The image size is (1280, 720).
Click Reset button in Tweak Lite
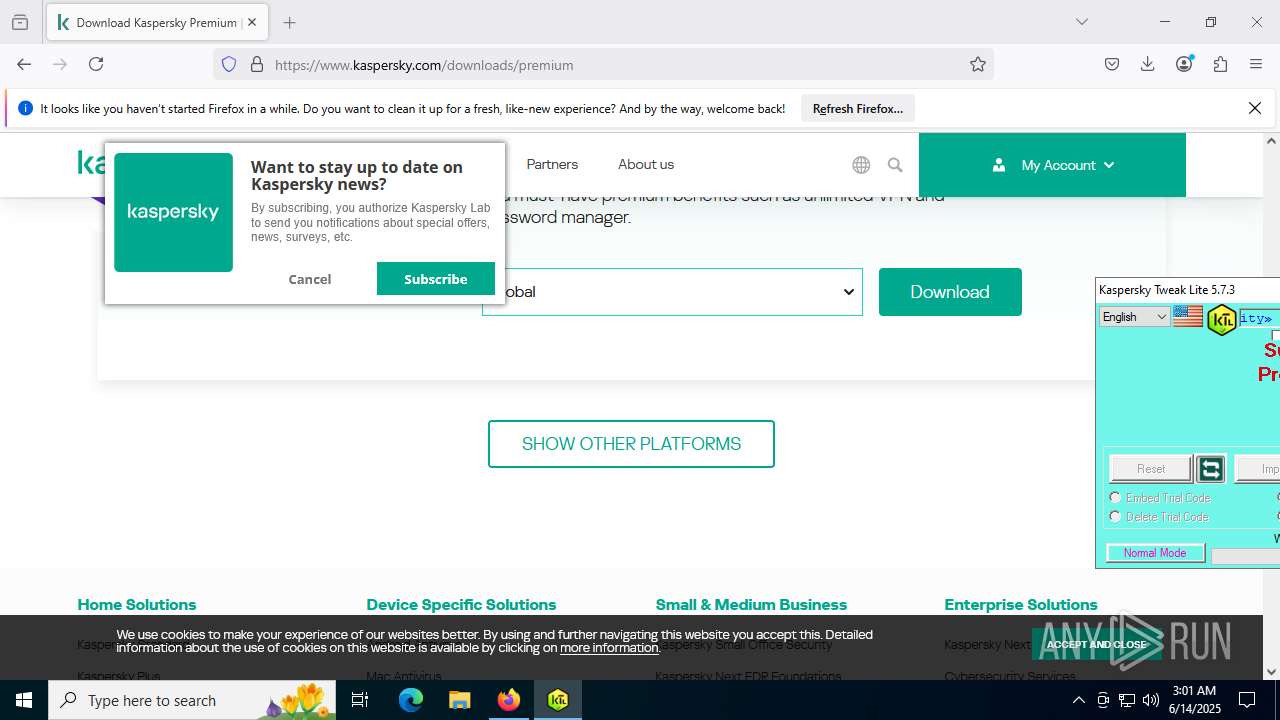(1151, 469)
